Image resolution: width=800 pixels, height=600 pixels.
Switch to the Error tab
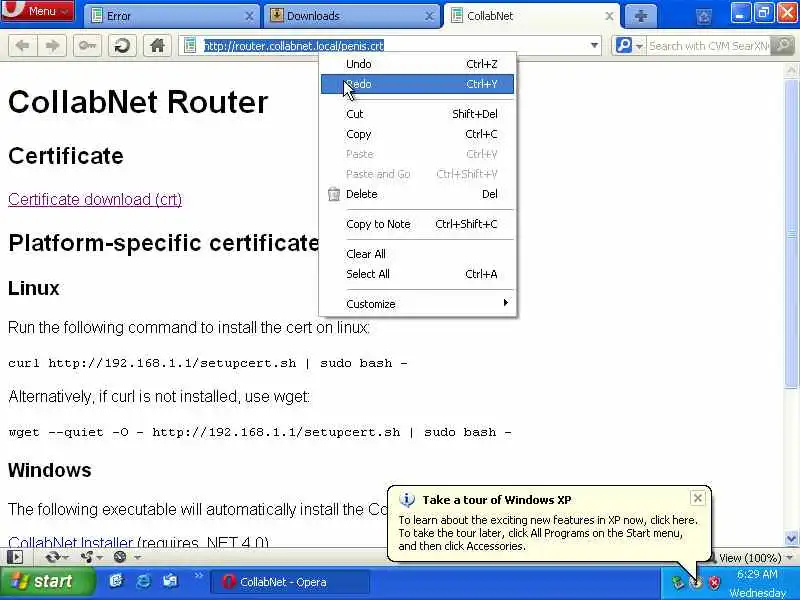(x=170, y=16)
